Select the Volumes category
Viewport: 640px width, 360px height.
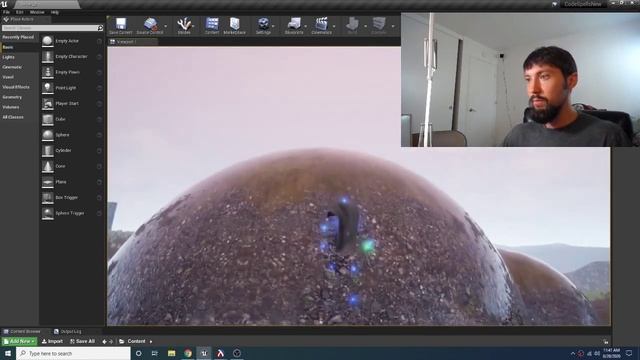click(11, 107)
